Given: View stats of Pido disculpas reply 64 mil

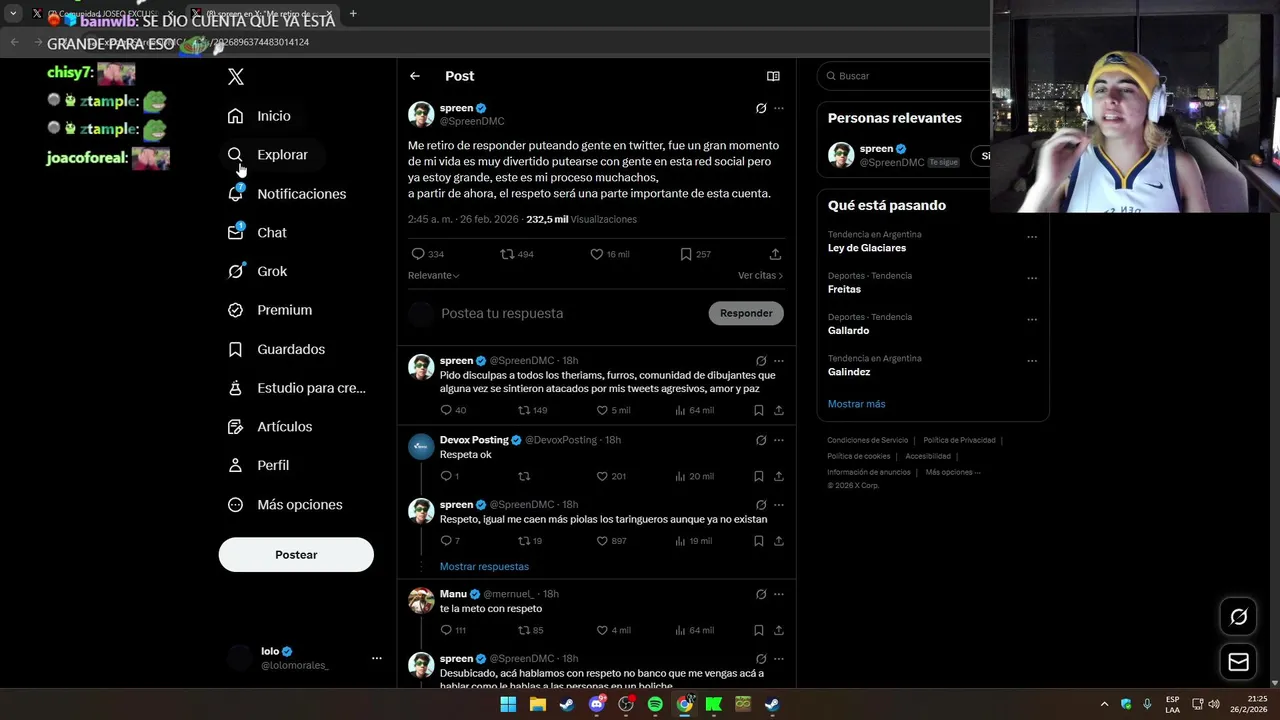Looking at the screenshot, I should (694, 410).
